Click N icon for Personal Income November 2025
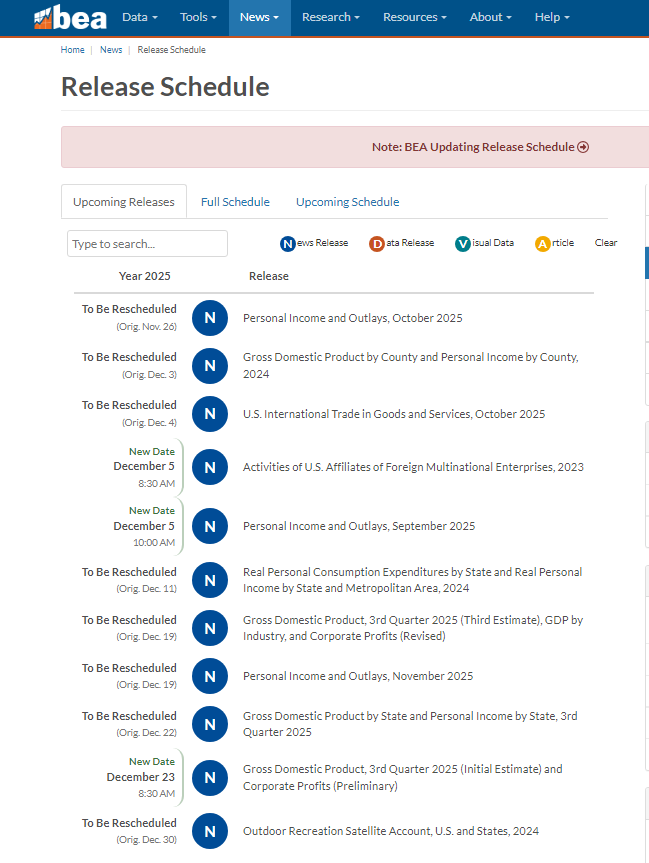Image resolution: width=649 pixels, height=863 pixels. (210, 676)
